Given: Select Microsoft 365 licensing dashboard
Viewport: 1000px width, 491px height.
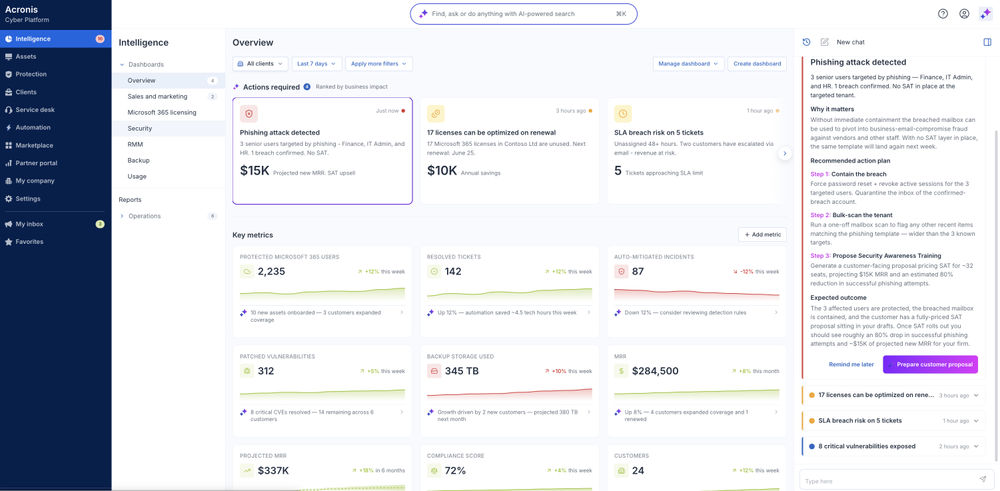Looking at the screenshot, I should [x=168, y=112].
